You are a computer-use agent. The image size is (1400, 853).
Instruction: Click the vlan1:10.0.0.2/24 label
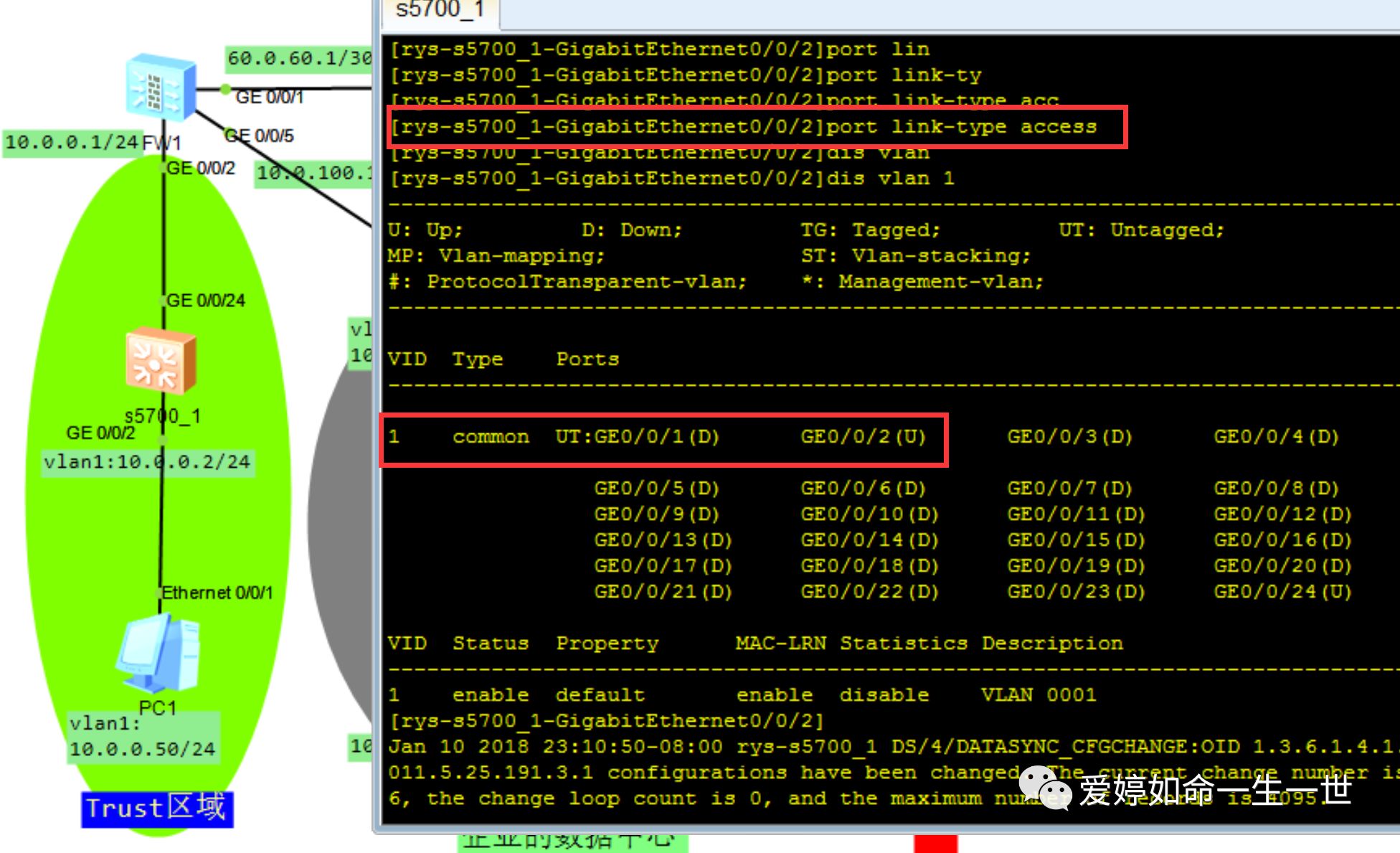[x=147, y=461]
